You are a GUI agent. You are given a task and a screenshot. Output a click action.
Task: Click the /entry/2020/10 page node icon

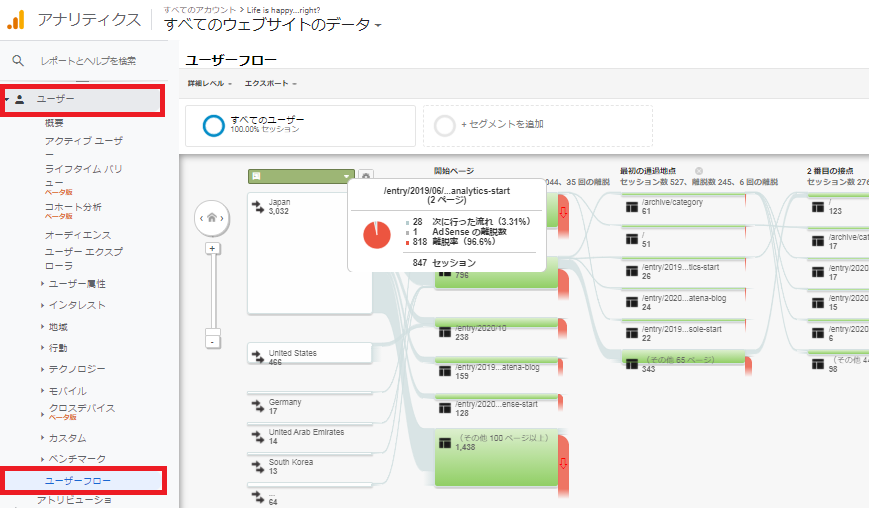click(445, 332)
